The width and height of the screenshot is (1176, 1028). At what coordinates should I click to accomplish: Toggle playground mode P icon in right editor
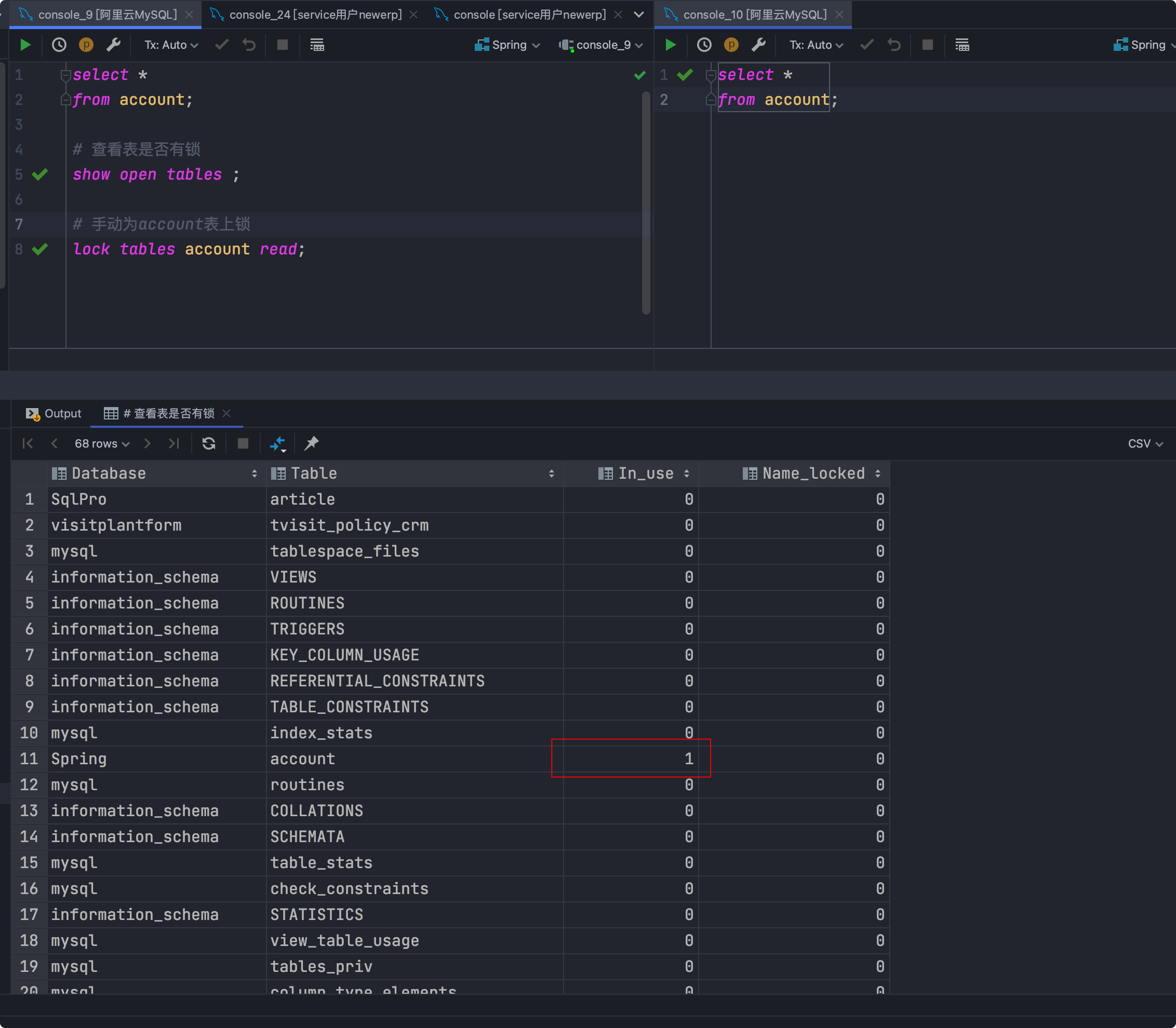click(731, 45)
